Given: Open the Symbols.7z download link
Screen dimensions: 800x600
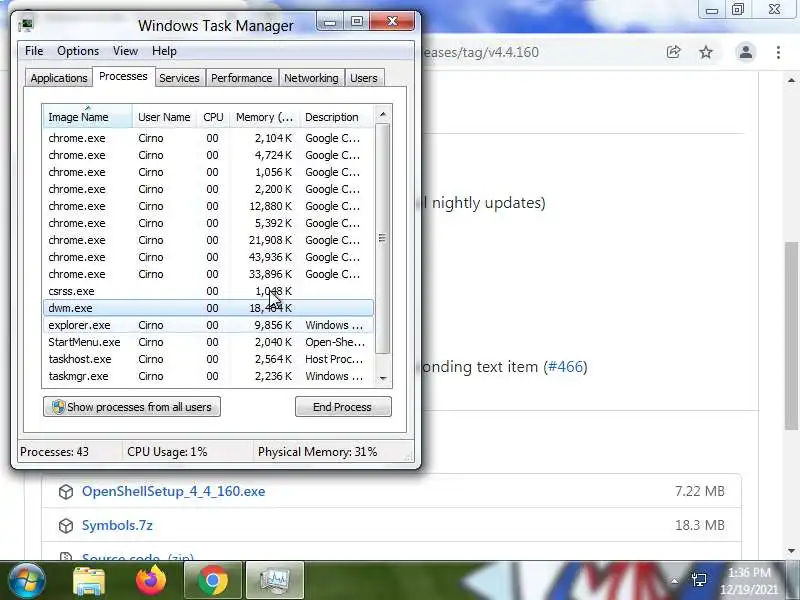Looking at the screenshot, I should point(117,526).
